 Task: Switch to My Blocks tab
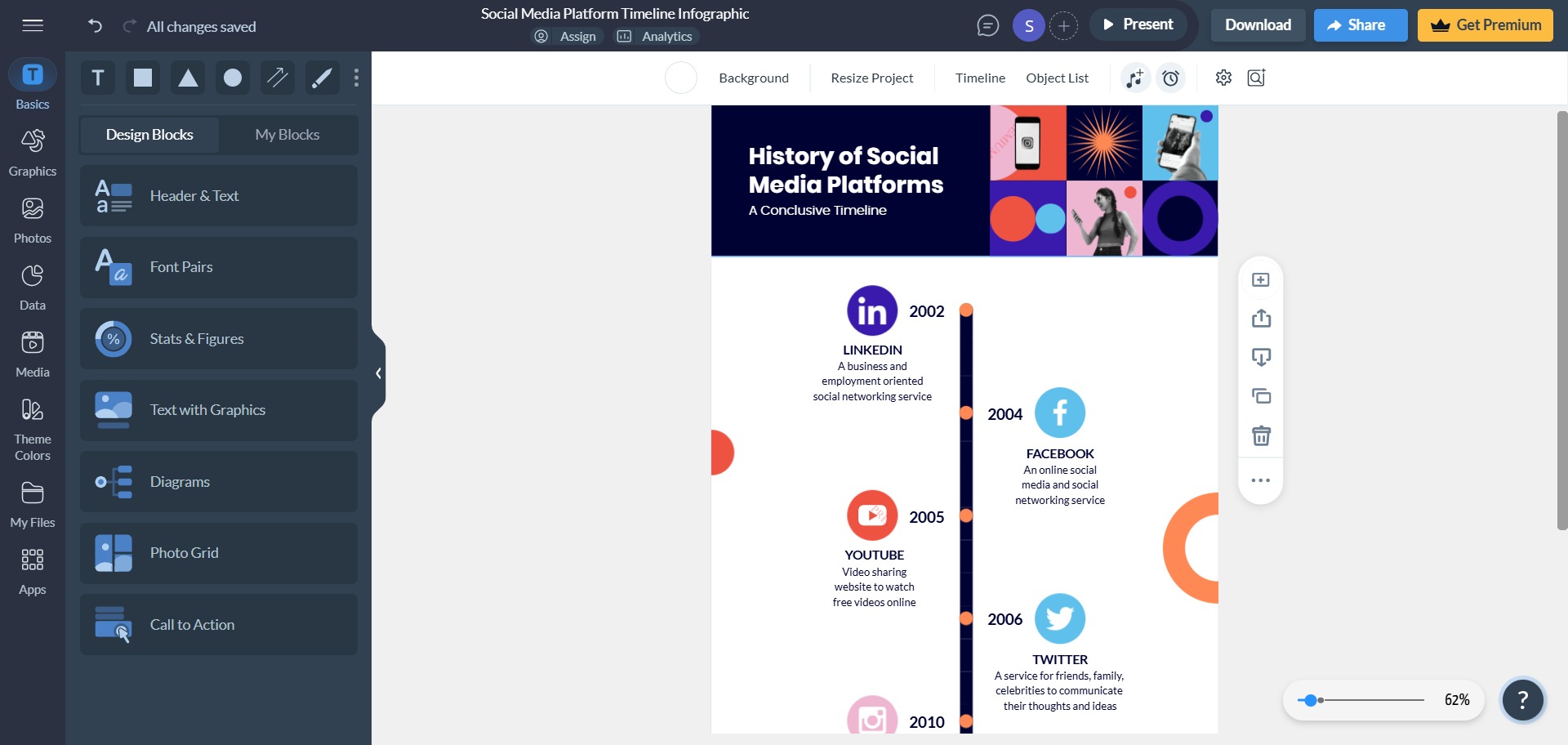pyautogui.click(x=287, y=135)
